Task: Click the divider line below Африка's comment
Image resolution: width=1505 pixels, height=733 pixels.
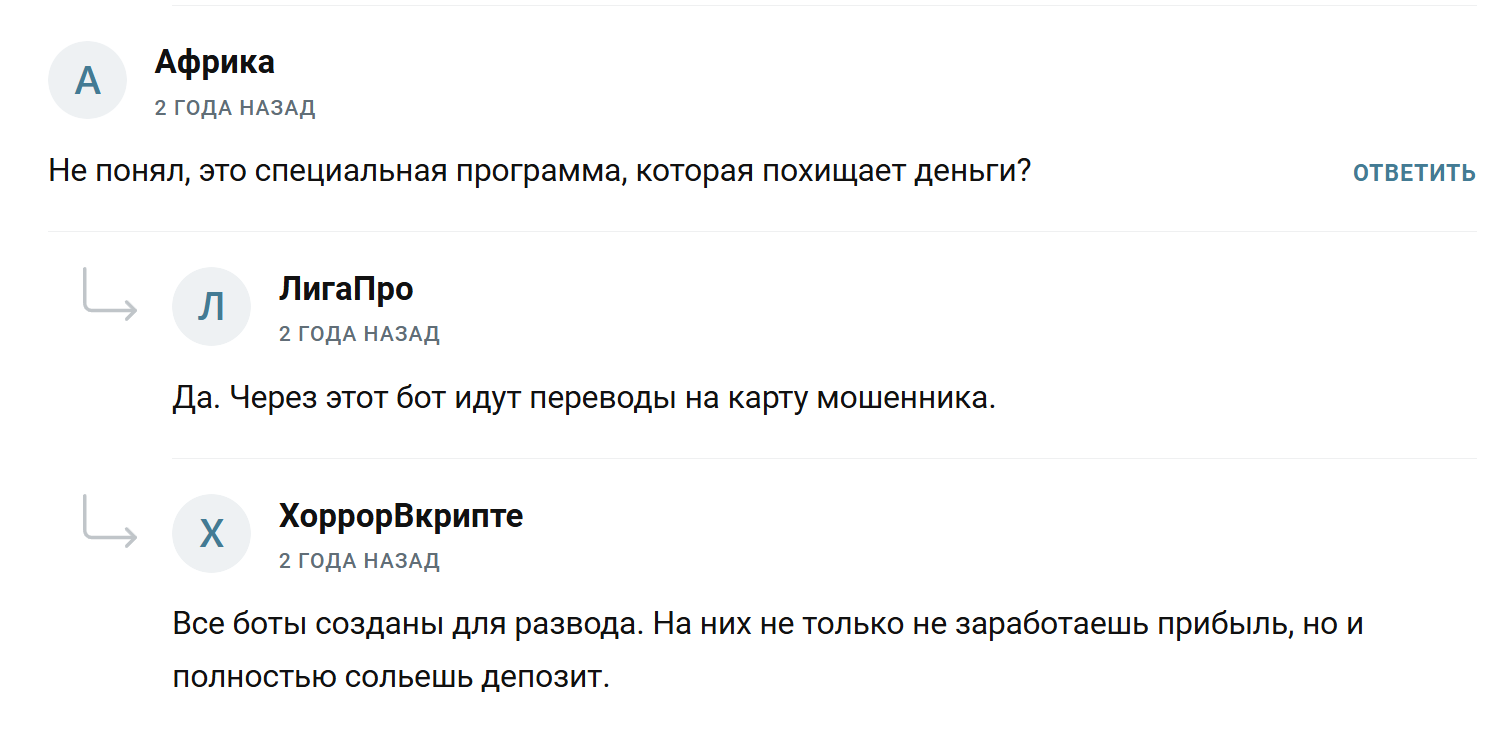Action: coord(762,232)
